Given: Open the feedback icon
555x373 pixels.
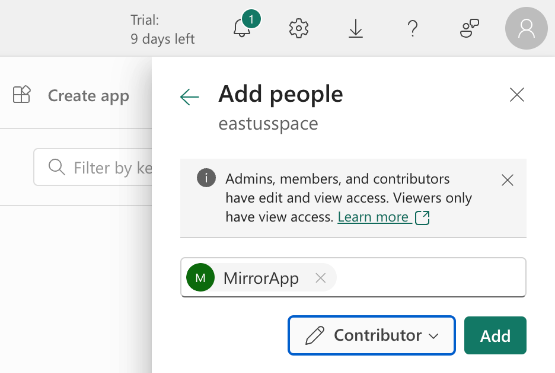Looking at the screenshot, I should [469, 28].
